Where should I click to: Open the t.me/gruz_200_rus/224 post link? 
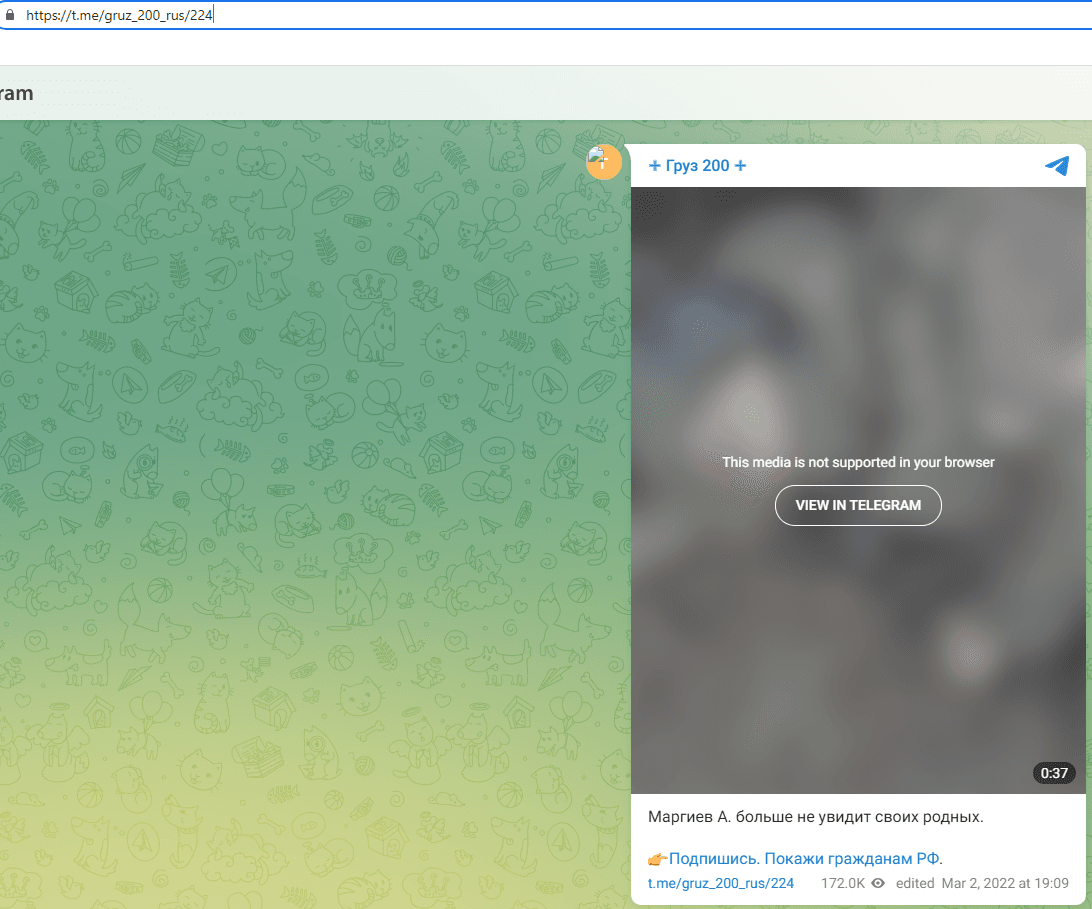click(x=721, y=883)
